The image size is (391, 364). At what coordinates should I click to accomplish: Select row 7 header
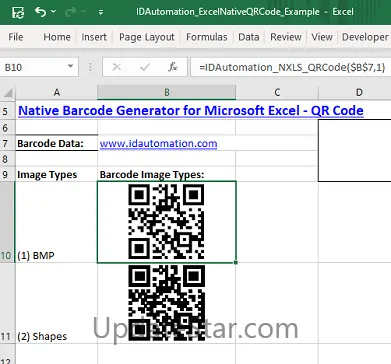[7, 143]
